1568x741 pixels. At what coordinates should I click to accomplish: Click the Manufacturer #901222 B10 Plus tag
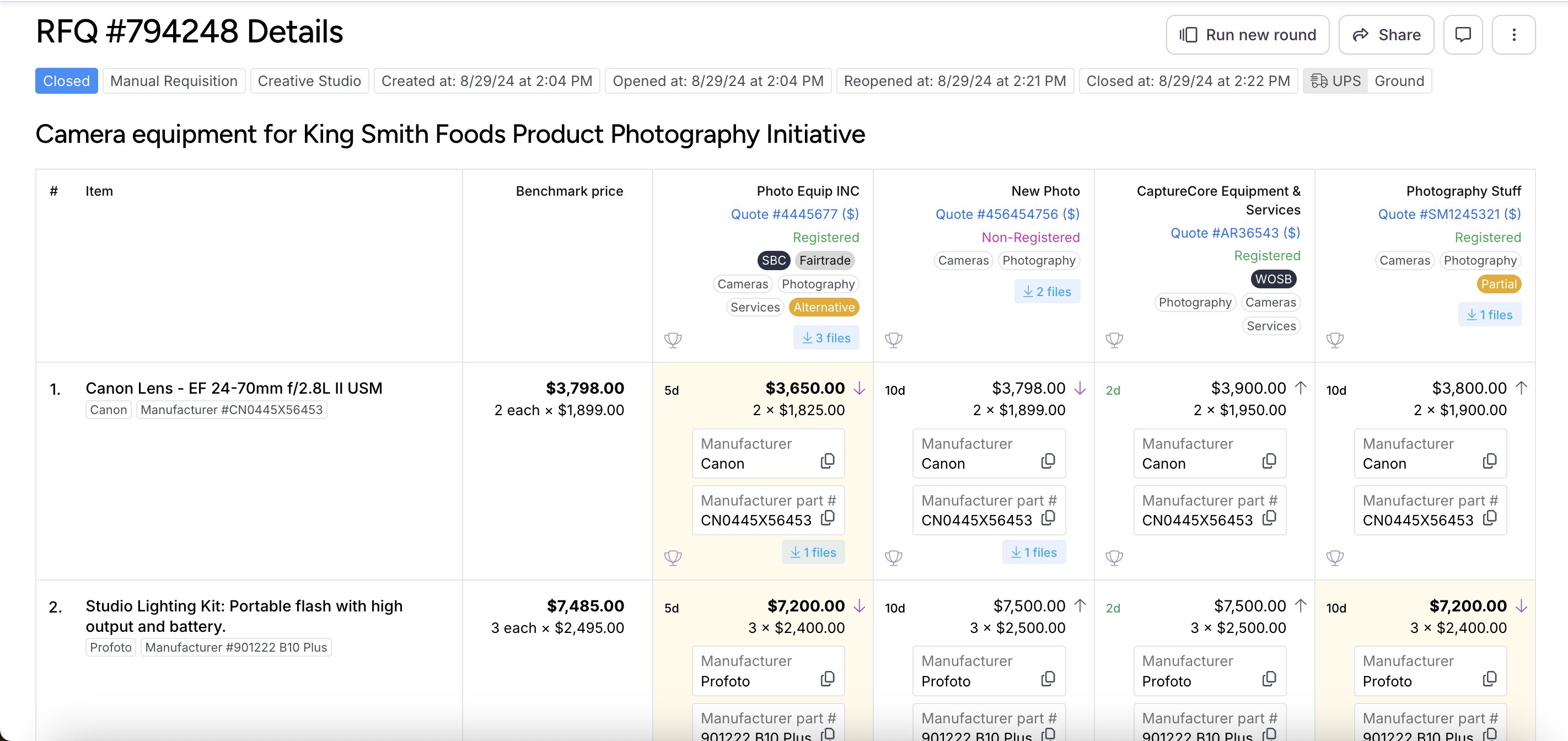point(235,647)
